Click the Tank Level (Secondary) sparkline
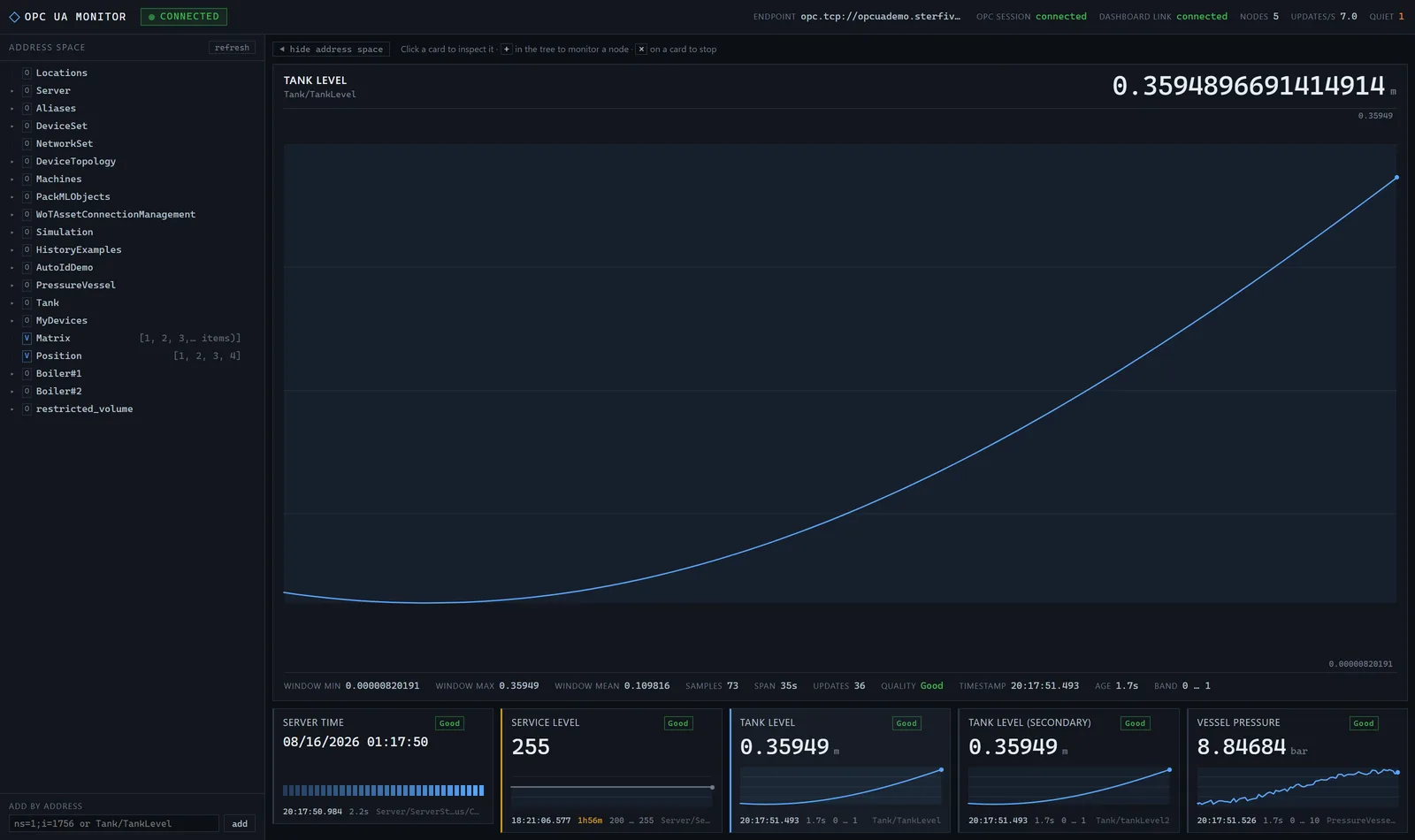 tap(1069, 787)
